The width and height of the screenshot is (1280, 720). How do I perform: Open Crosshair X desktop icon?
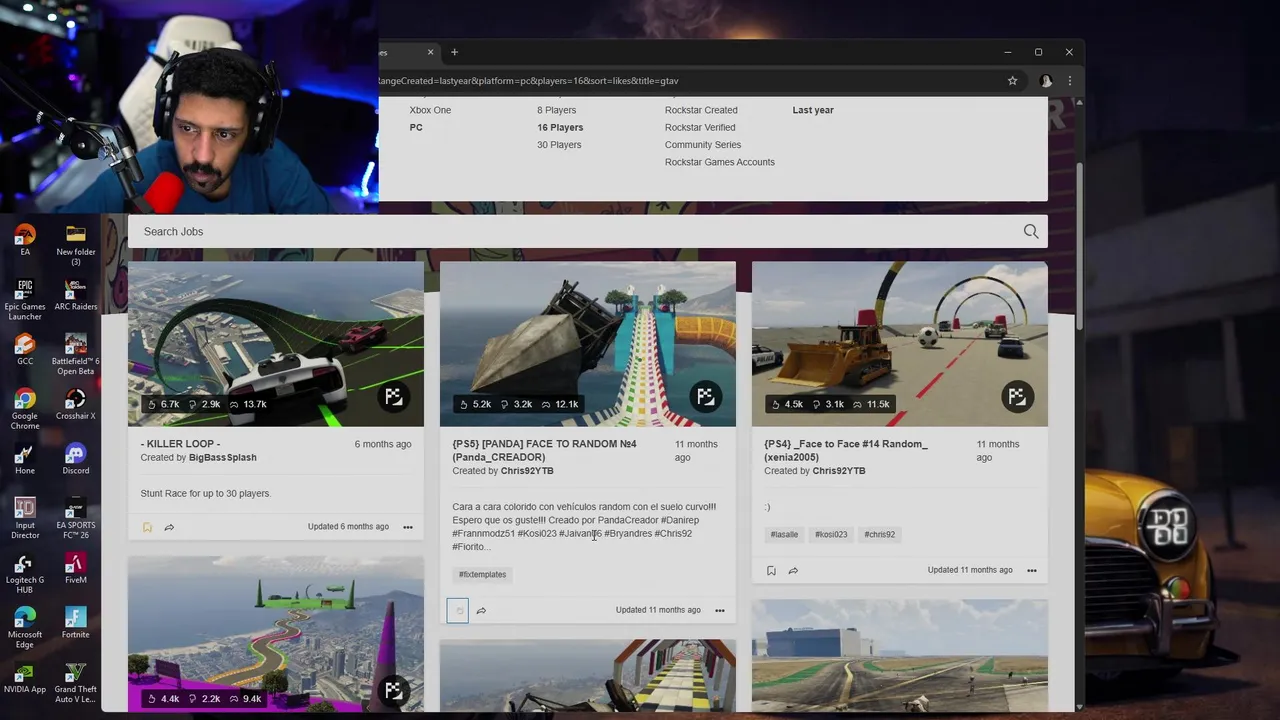76,404
